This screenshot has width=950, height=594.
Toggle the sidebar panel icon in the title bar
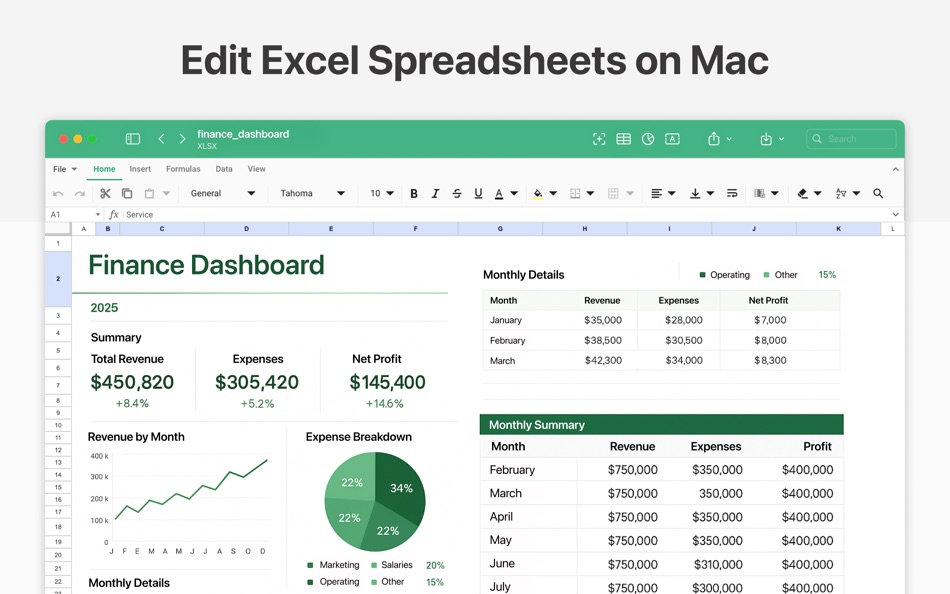(x=133, y=139)
